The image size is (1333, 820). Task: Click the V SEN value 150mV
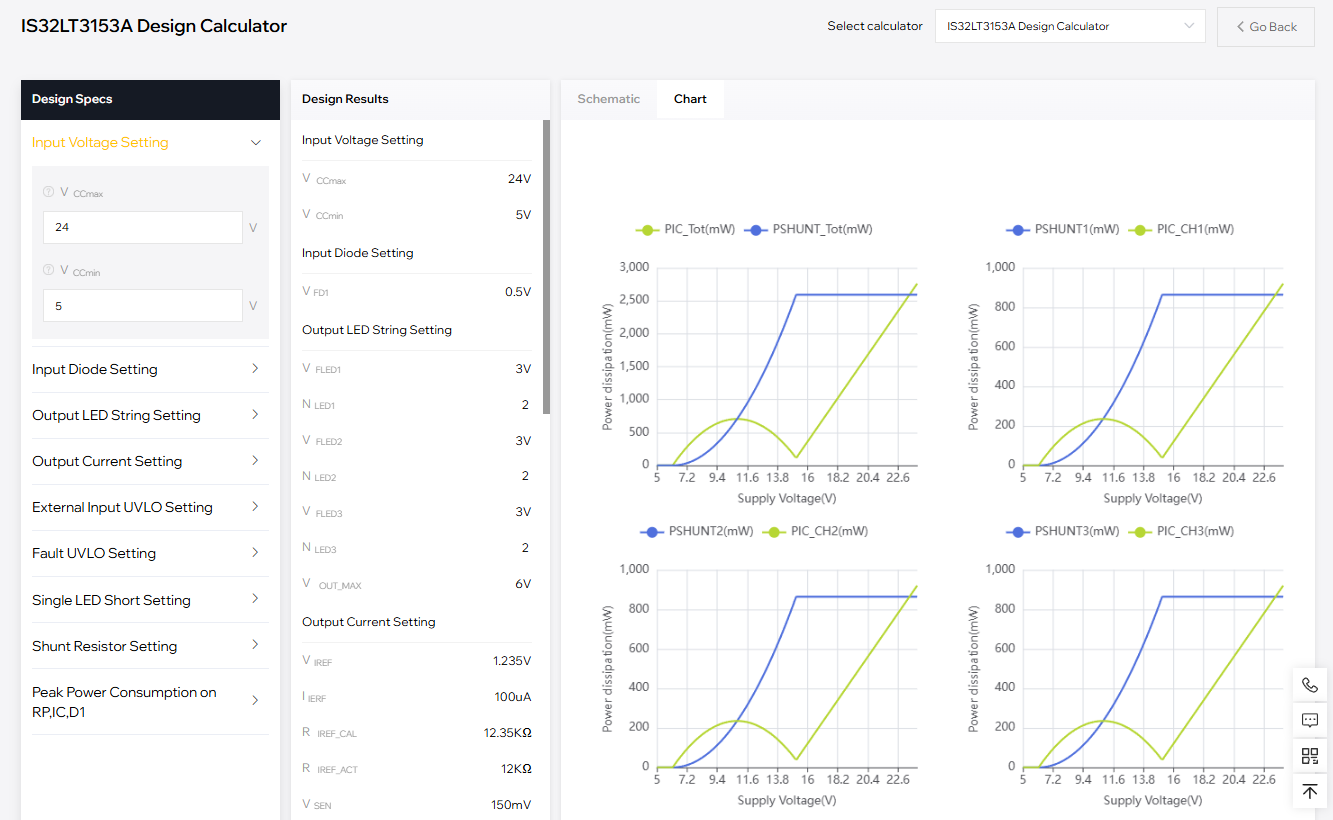click(x=511, y=805)
